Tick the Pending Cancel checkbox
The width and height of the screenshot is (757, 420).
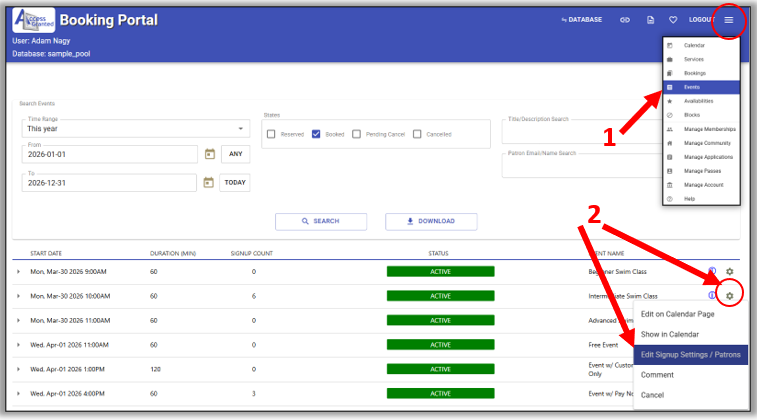(359, 134)
